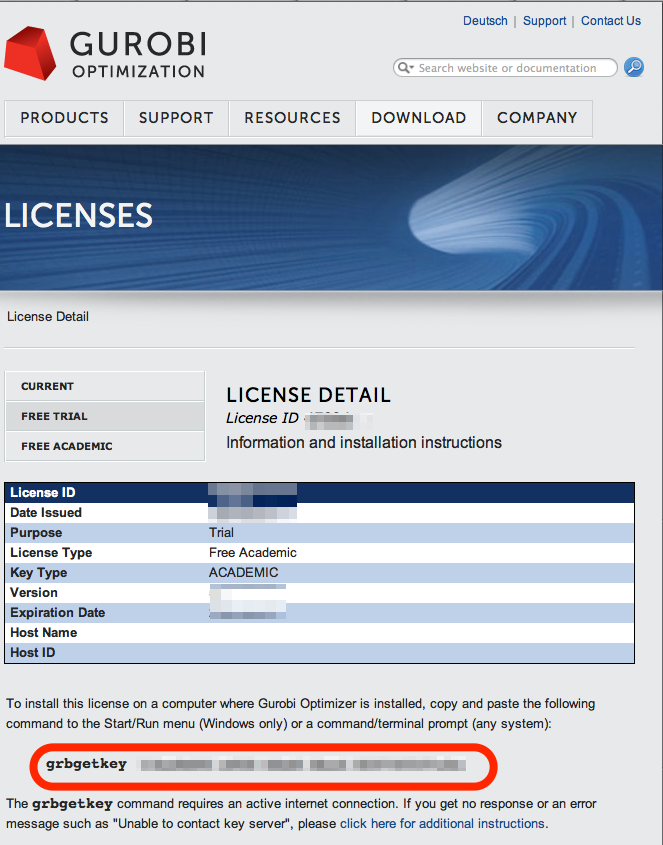The height and width of the screenshot is (845, 663).
Task: Click the Version row label
Action: (33, 592)
